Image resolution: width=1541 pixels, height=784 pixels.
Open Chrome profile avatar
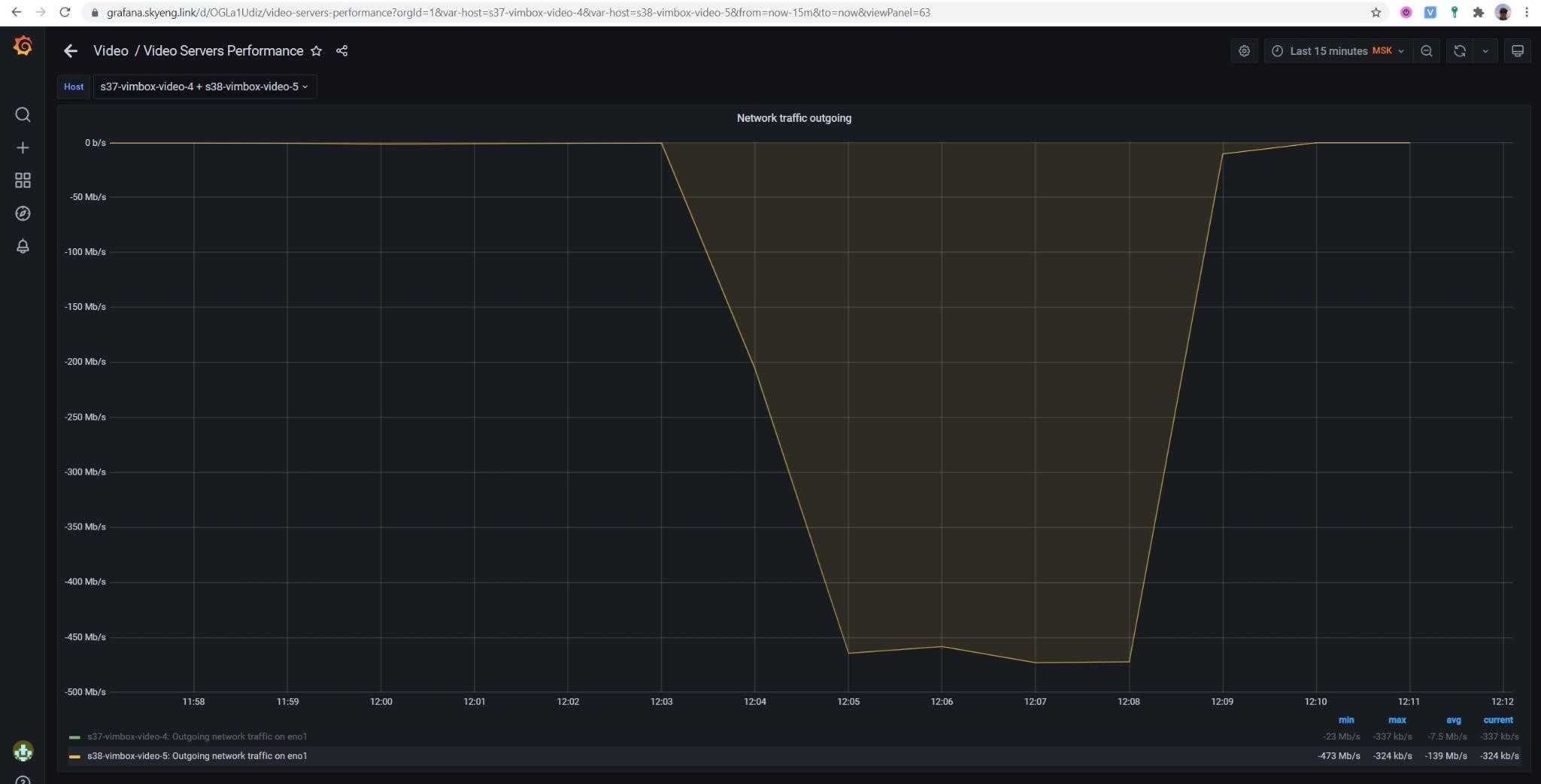[1503, 12]
